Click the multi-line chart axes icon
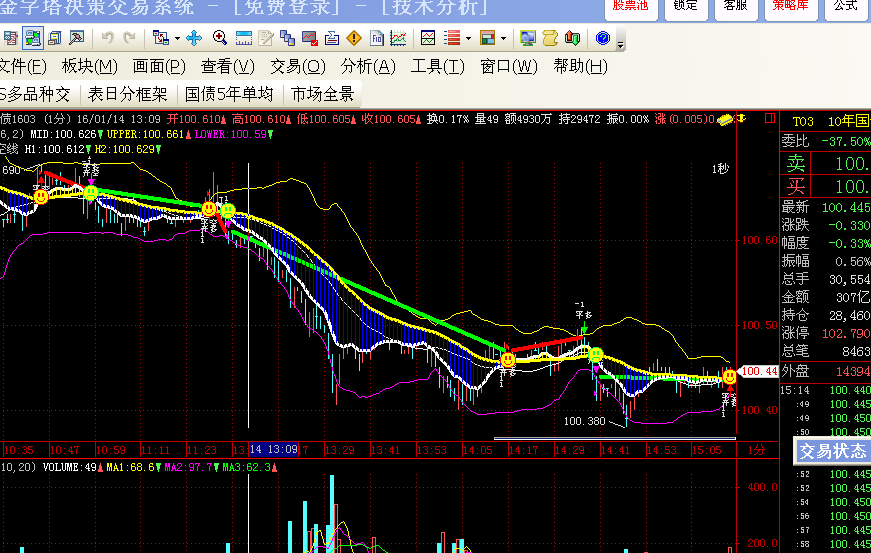871x553 pixels. [x=398, y=38]
